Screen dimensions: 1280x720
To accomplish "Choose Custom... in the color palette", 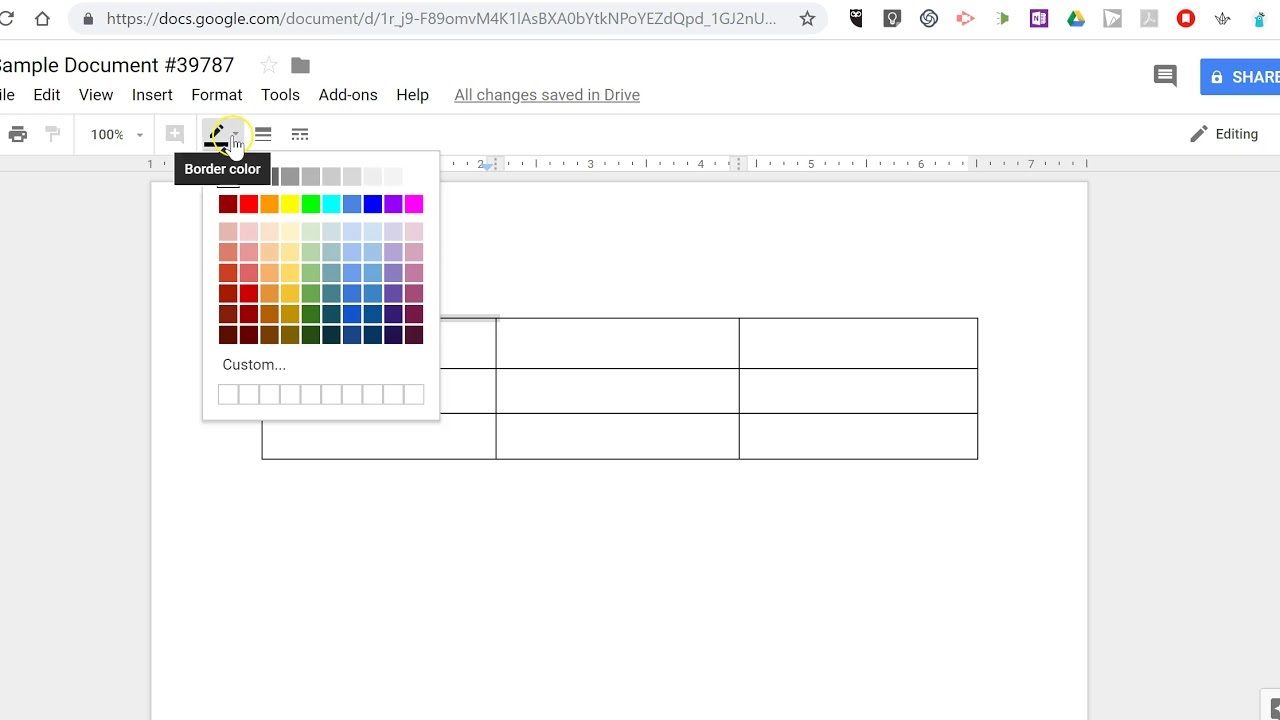I will (x=254, y=365).
